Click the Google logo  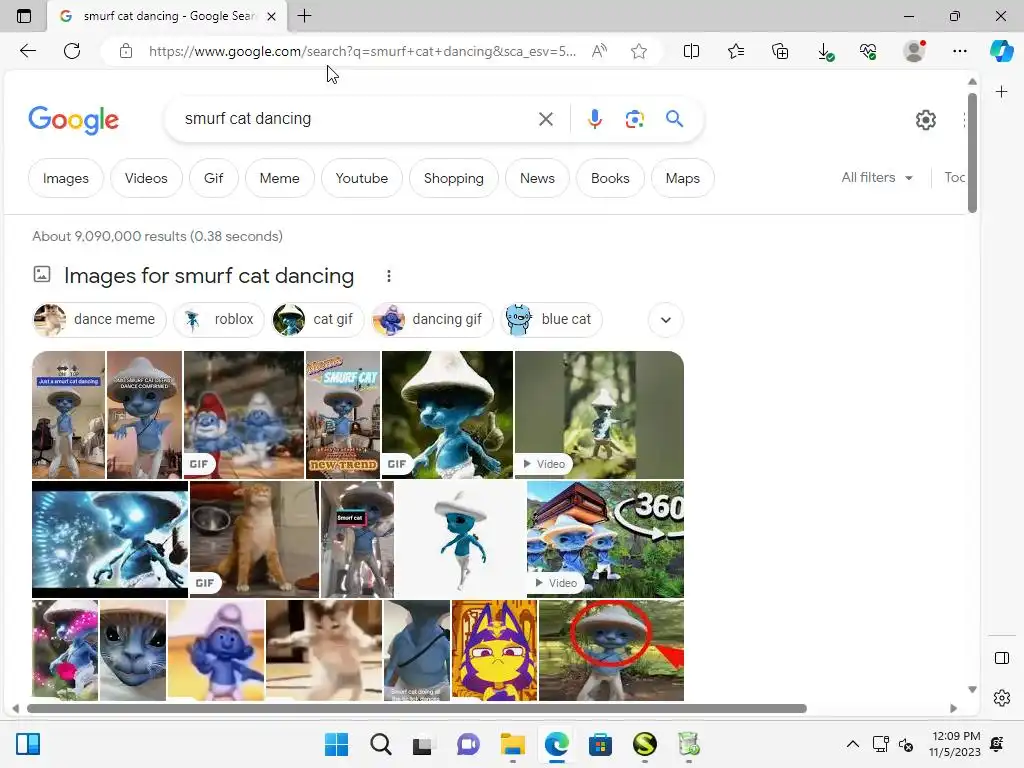coord(74,120)
